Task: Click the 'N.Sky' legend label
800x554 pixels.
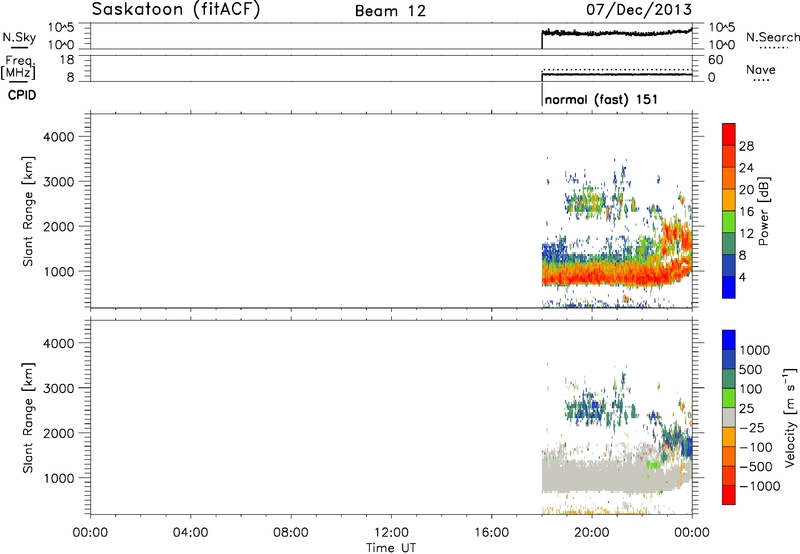Action: click(19, 37)
